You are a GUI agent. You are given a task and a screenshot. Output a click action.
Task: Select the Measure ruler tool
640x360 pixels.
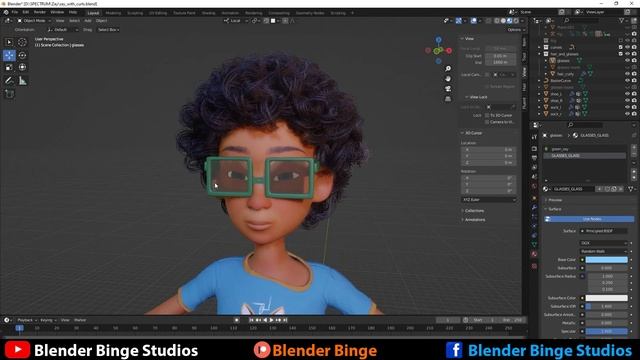point(22,81)
